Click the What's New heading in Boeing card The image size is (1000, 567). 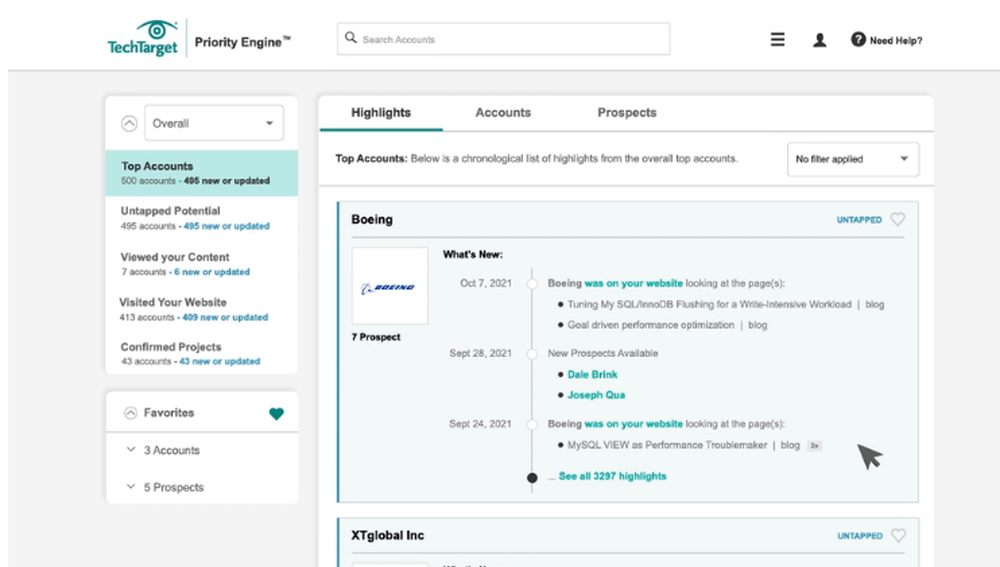(x=473, y=254)
